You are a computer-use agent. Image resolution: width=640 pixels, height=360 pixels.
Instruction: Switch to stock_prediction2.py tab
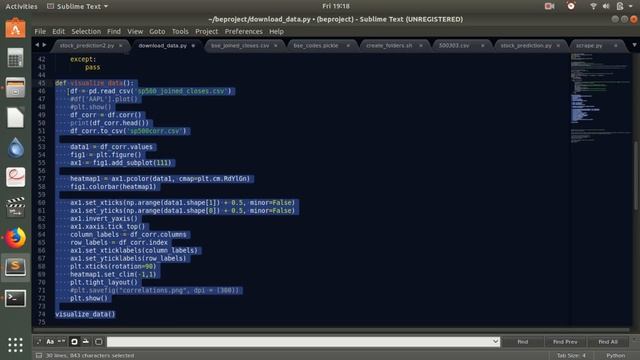(87, 46)
